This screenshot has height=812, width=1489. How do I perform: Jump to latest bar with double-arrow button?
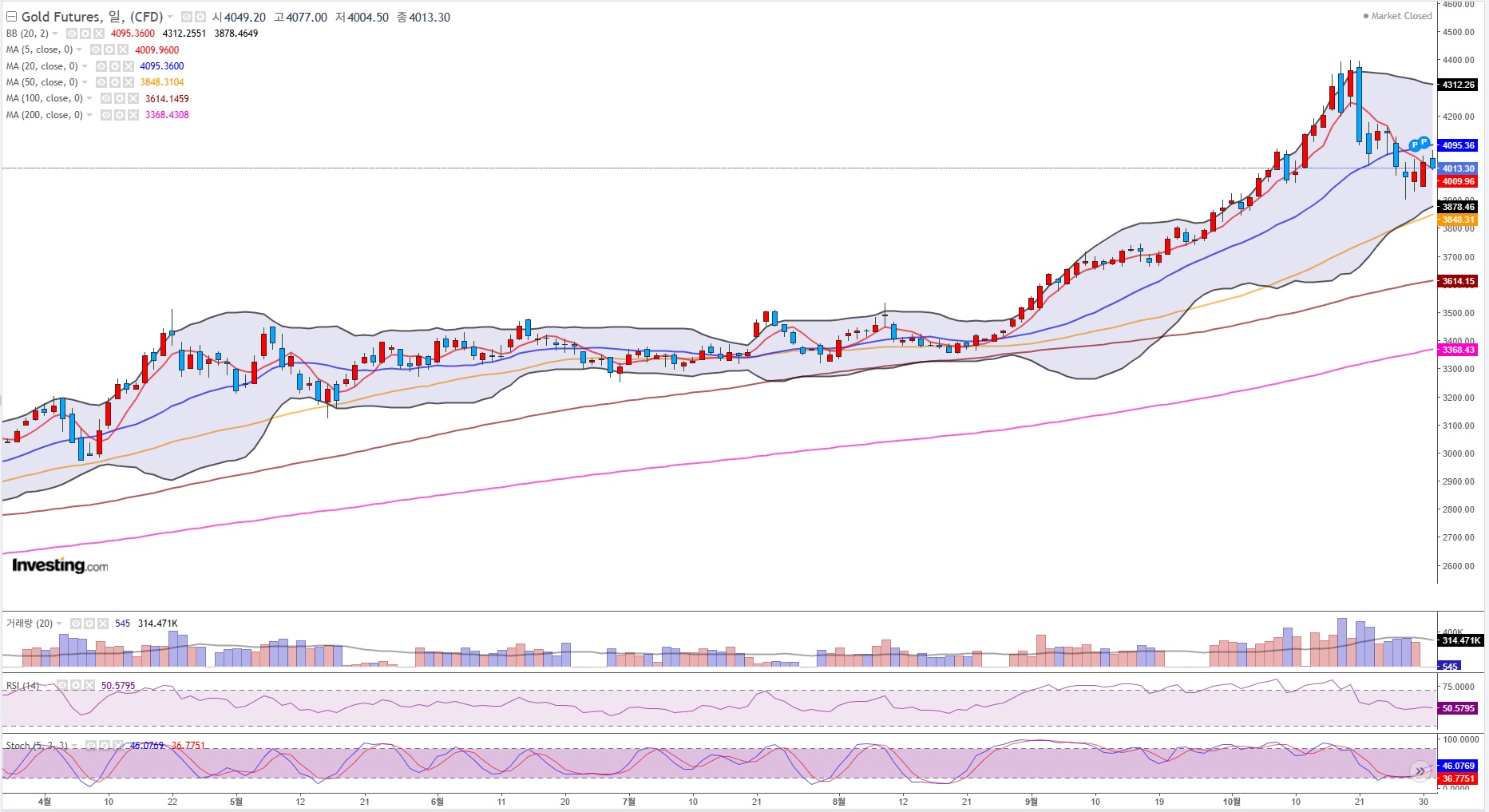[1420, 770]
